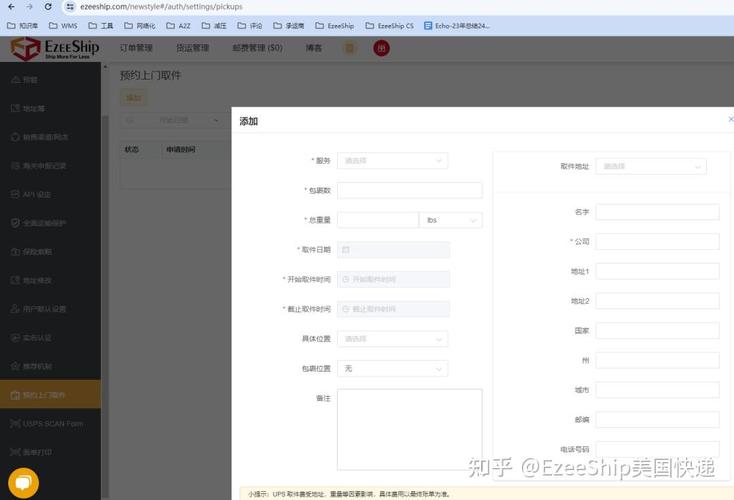Open the WMS bookmark folder

(x=63, y=26)
